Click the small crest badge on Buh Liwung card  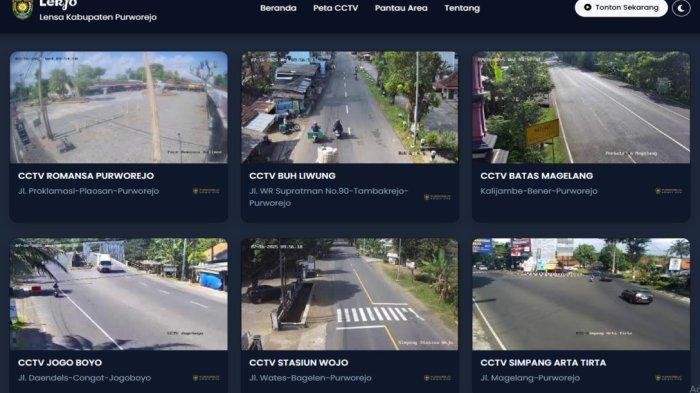pos(437,197)
